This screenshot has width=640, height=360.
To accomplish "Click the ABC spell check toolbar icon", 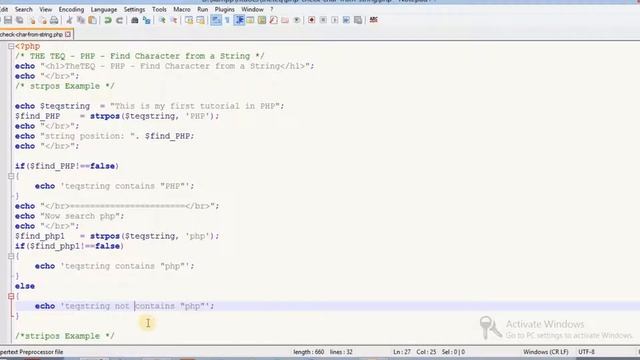I will [x=373, y=20].
